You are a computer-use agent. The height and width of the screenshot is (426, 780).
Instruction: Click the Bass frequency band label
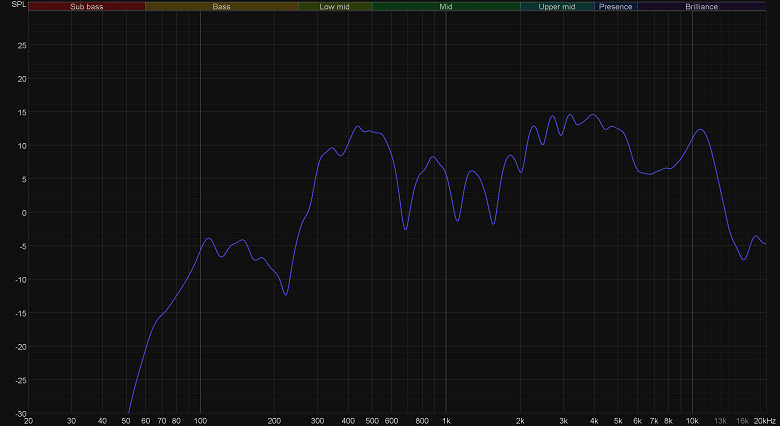click(221, 6)
